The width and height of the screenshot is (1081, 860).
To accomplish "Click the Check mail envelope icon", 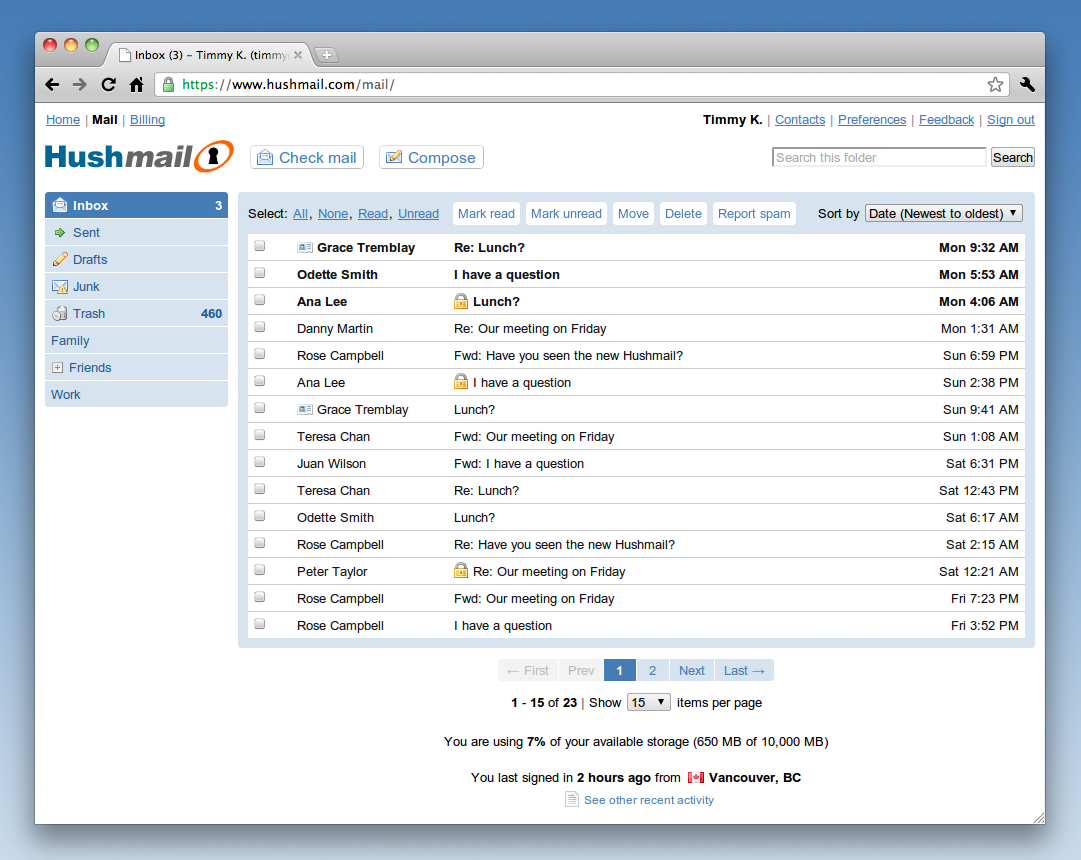I will point(265,157).
